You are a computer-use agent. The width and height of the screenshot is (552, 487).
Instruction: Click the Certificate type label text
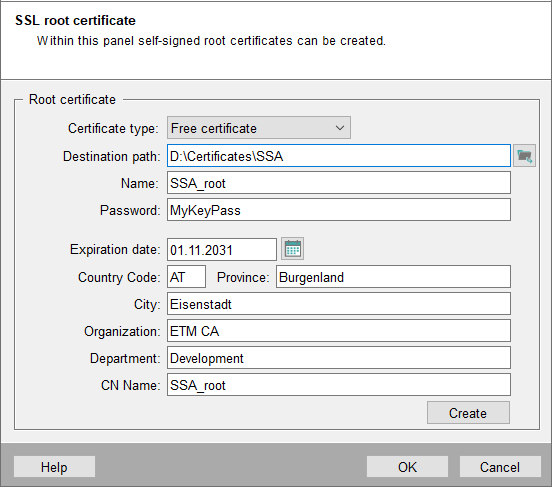[x=113, y=128]
